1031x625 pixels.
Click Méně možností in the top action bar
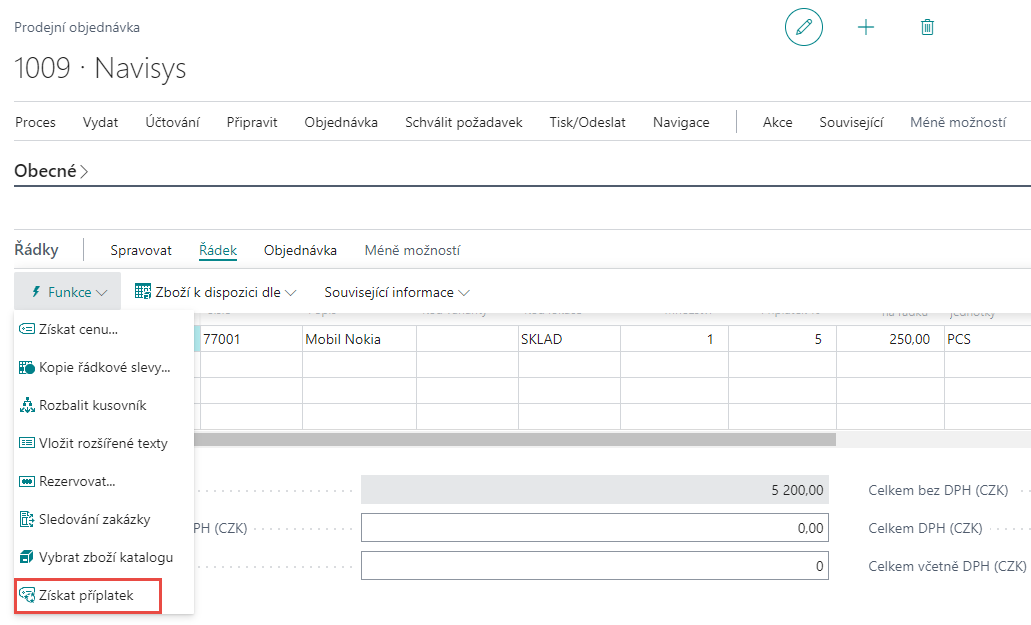pos(958,122)
